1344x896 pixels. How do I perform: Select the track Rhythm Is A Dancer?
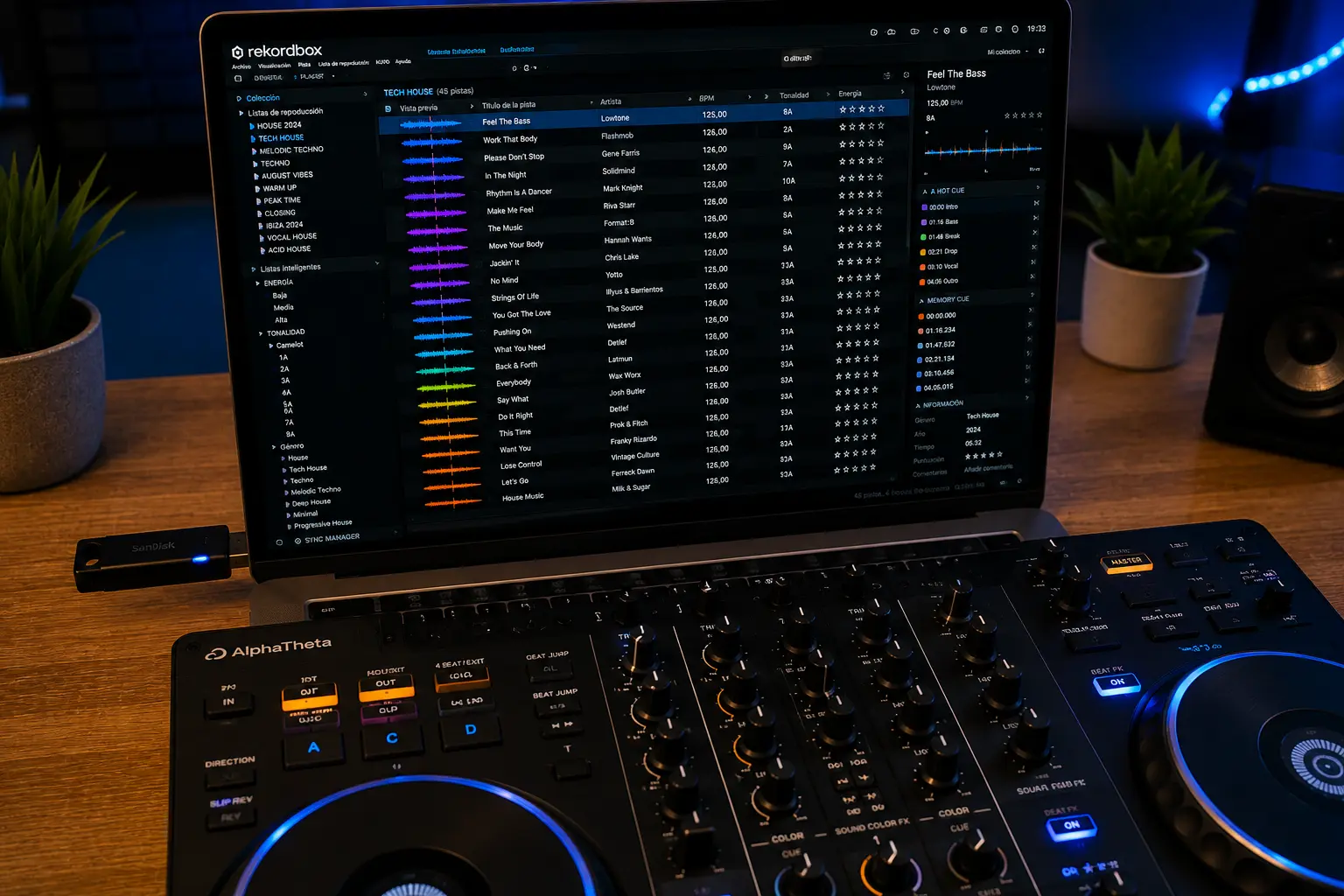tap(519, 192)
